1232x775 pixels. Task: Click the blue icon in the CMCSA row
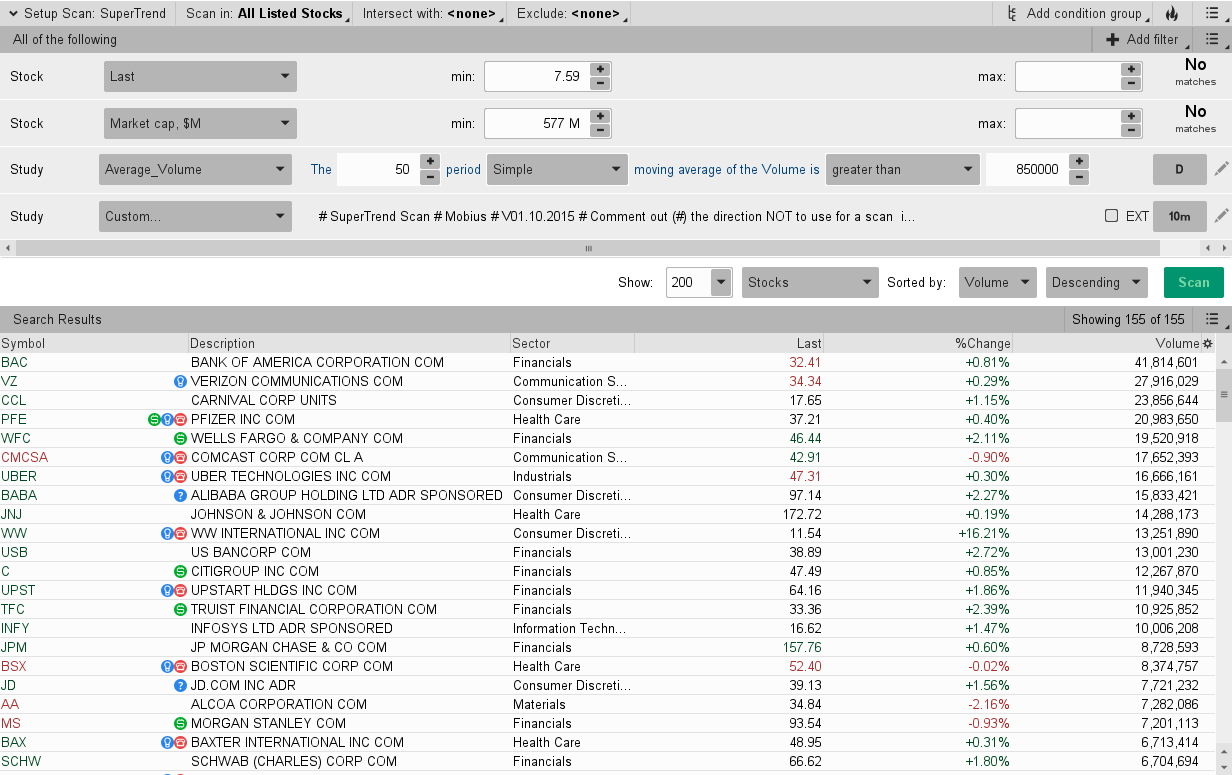pos(168,457)
